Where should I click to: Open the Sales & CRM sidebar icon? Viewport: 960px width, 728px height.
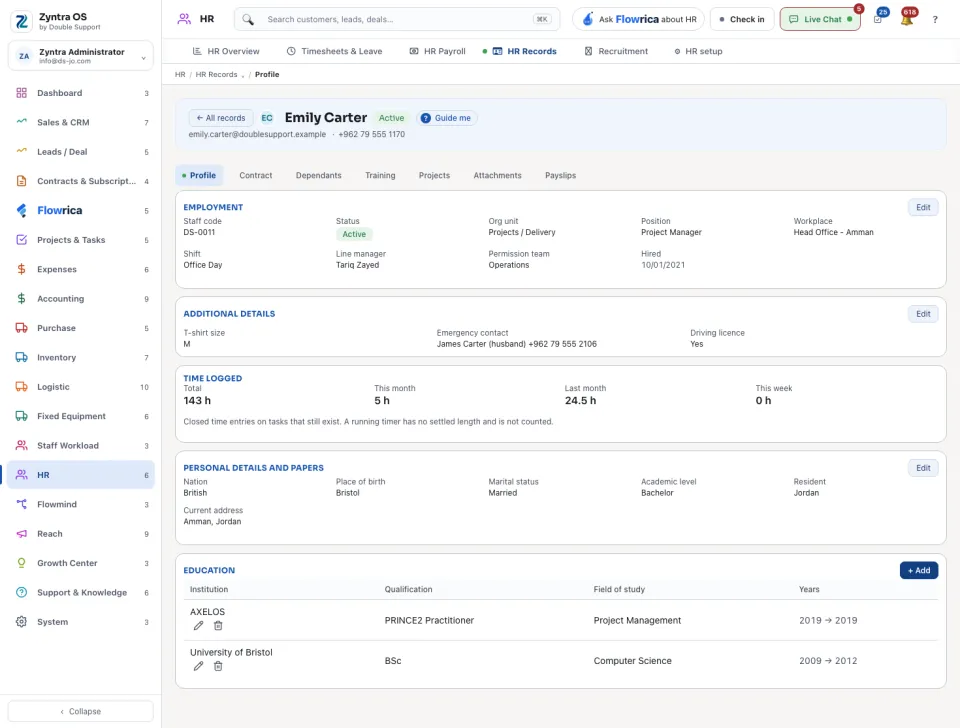click(x=21, y=122)
